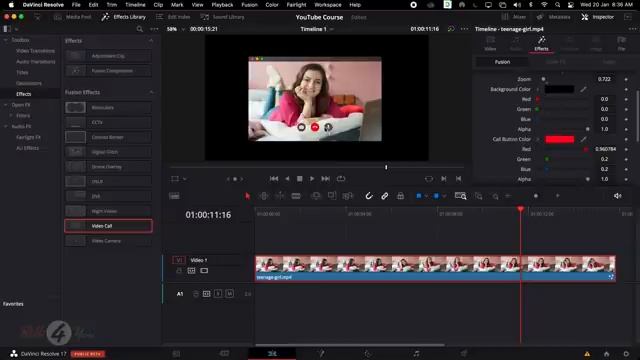640x360 pixels.
Task: Go to first frame in viewer
Action: click(x=274, y=179)
